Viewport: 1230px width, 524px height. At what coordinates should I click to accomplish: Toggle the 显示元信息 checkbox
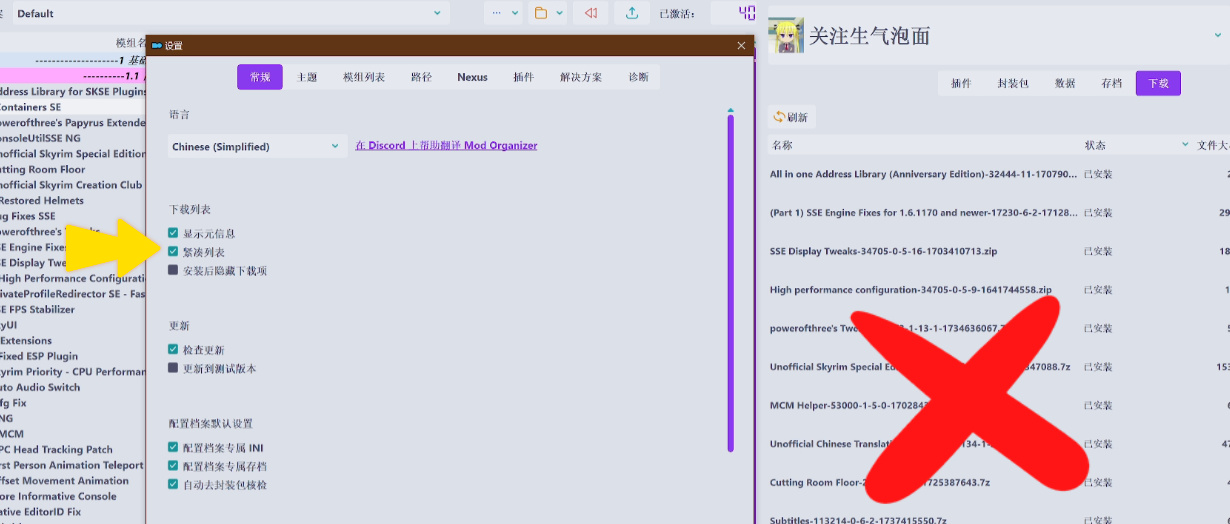tap(173, 233)
